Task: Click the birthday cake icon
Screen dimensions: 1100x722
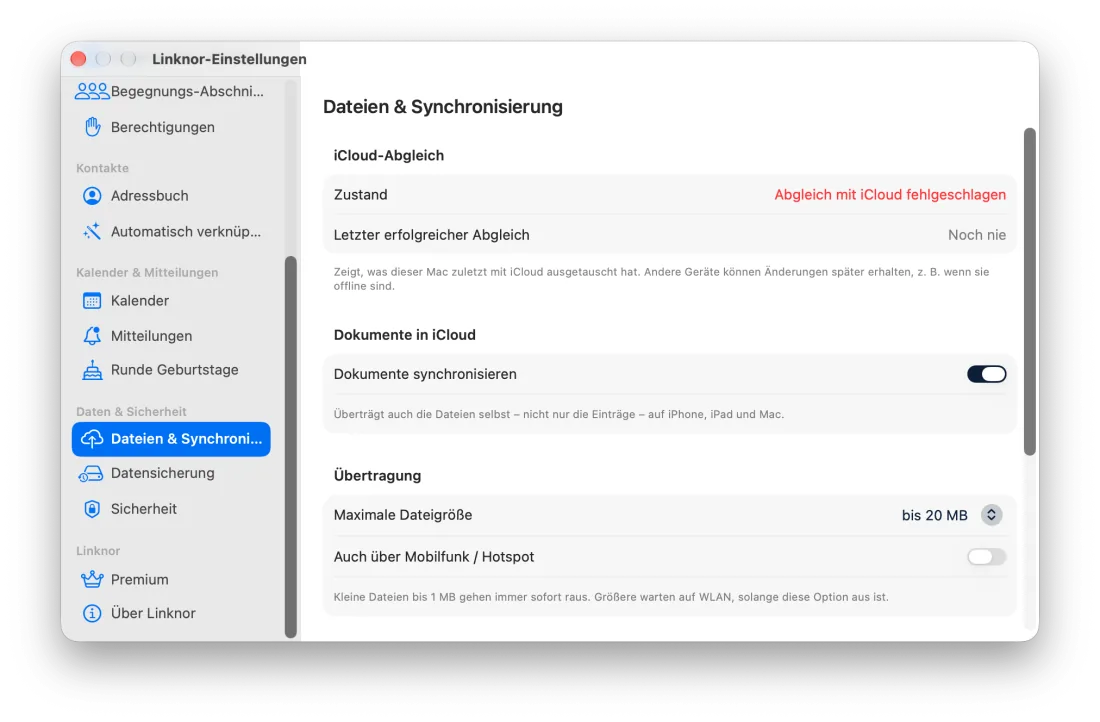Action: [92, 370]
